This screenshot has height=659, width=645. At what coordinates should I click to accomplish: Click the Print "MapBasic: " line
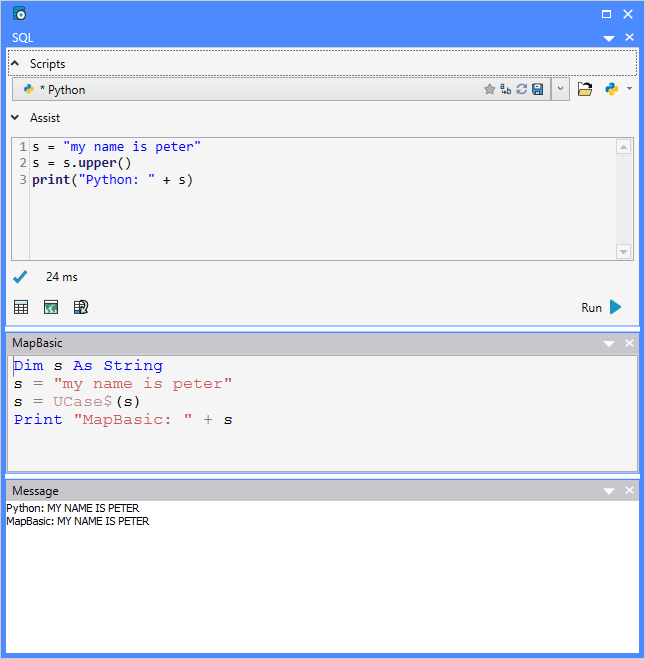pyautogui.click(x=123, y=420)
